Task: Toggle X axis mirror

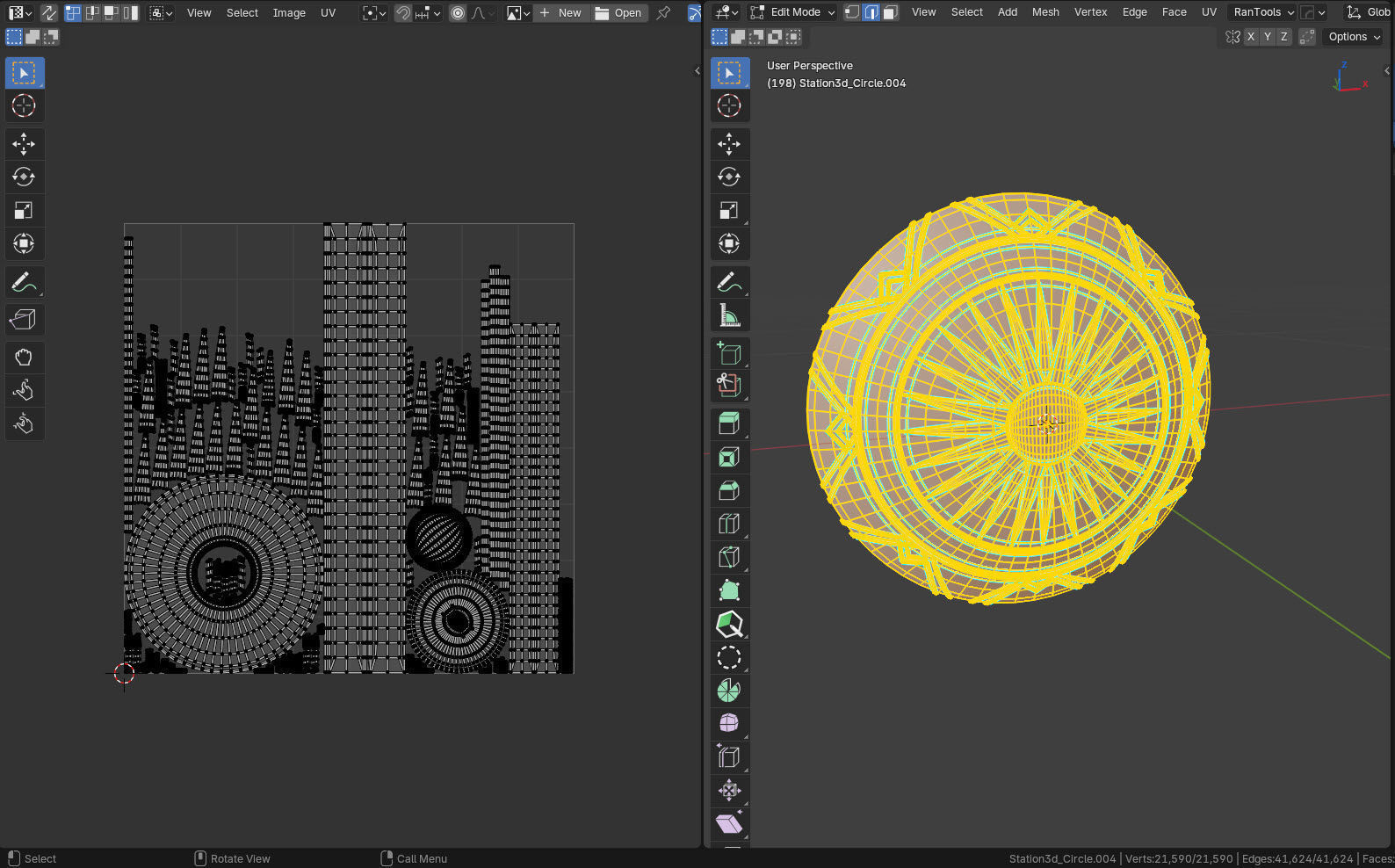Action: (x=1251, y=37)
